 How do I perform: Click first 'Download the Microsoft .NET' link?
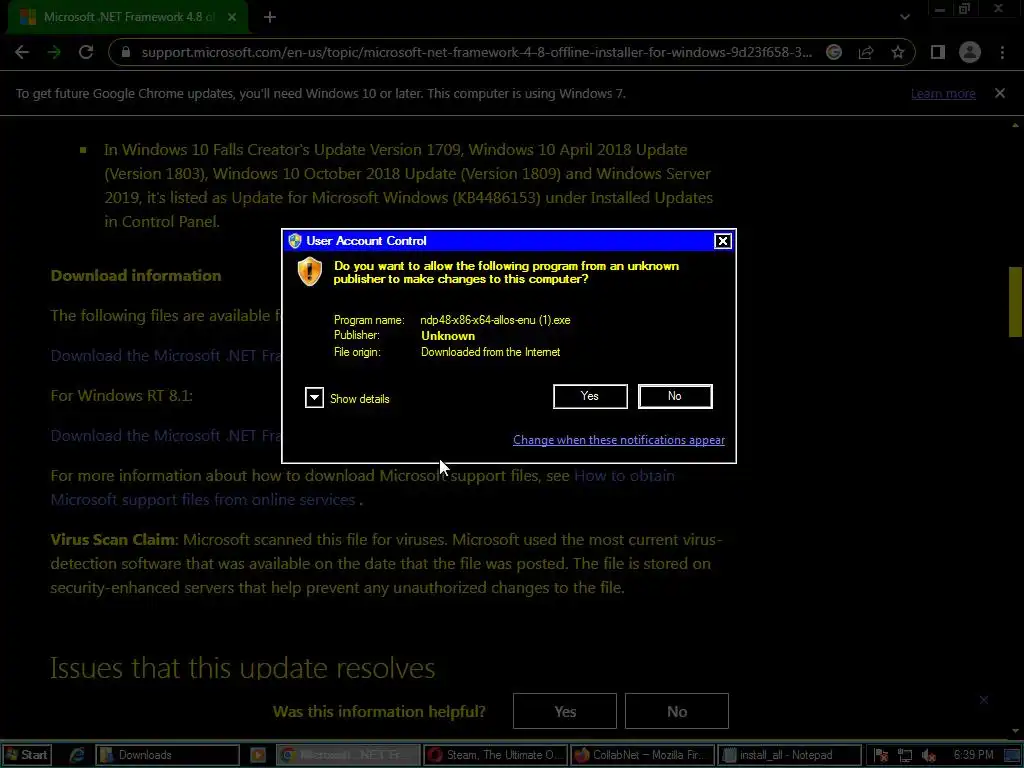166,355
